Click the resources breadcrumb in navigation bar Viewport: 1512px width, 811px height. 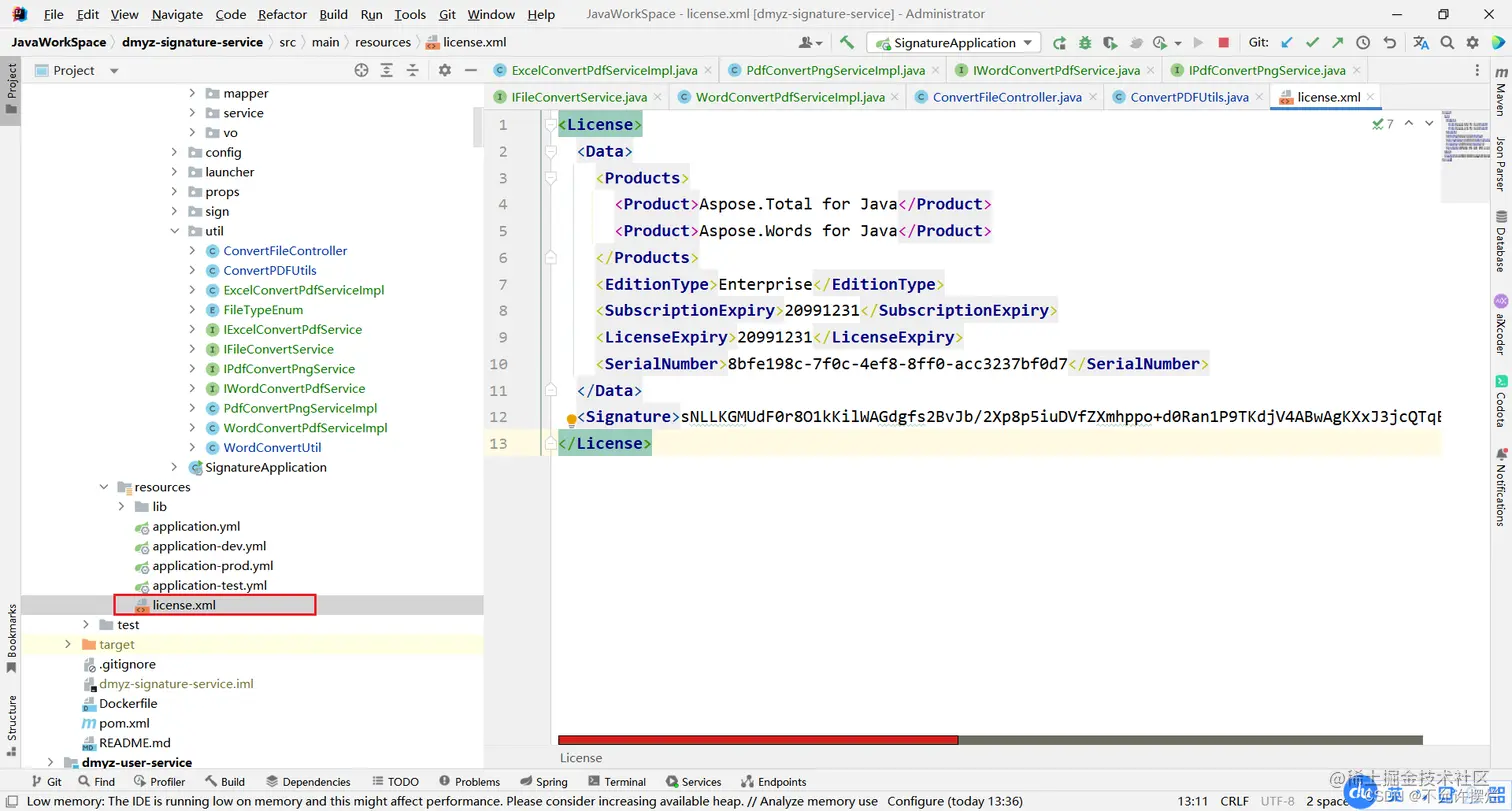pos(383,42)
